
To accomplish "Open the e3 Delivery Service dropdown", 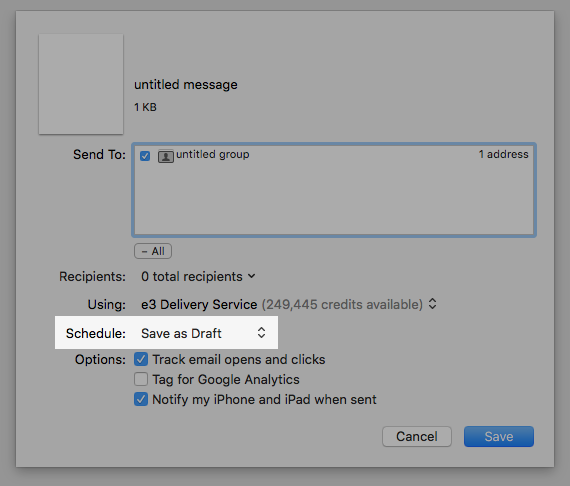I will pos(289,304).
